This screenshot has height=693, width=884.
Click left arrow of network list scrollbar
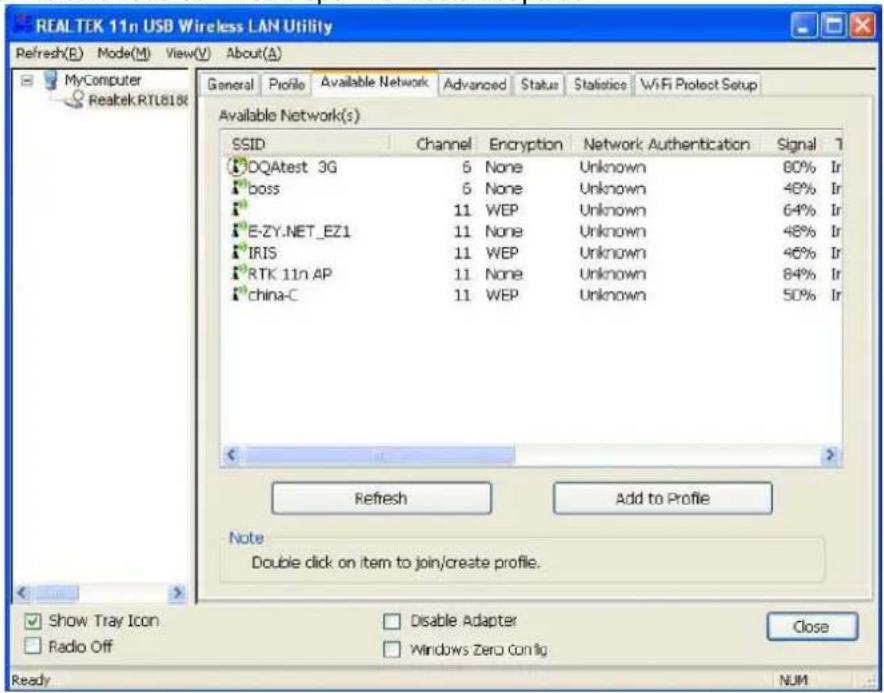coord(232,455)
